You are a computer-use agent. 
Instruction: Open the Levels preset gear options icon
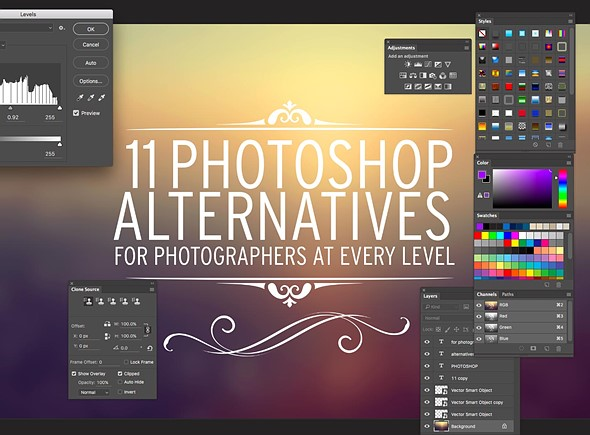[x=62, y=28]
